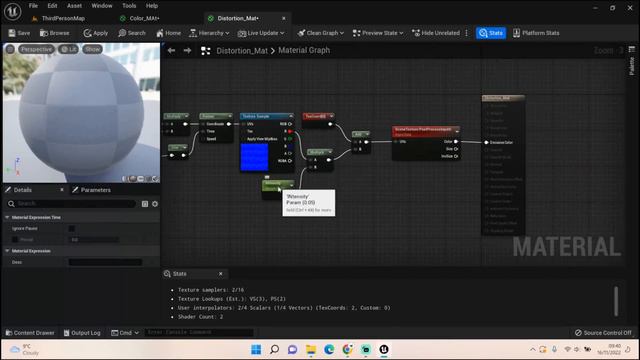
Task: Toggle Hide Unrelated nodes
Action: pyautogui.click(x=436, y=33)
